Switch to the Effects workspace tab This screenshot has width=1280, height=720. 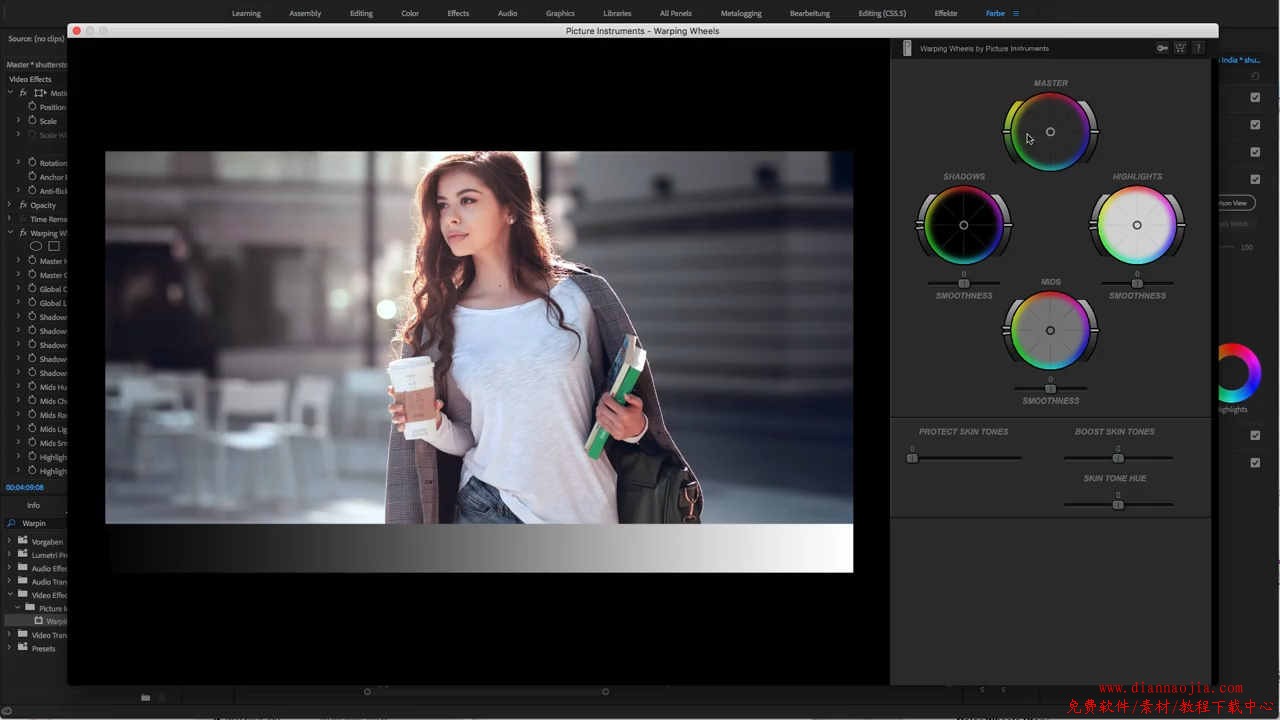pos(458,13)
